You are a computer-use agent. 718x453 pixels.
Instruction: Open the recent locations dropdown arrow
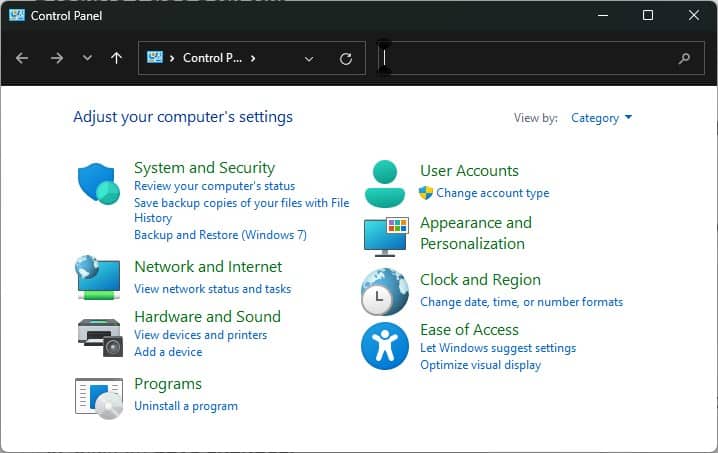pos(87,58)
